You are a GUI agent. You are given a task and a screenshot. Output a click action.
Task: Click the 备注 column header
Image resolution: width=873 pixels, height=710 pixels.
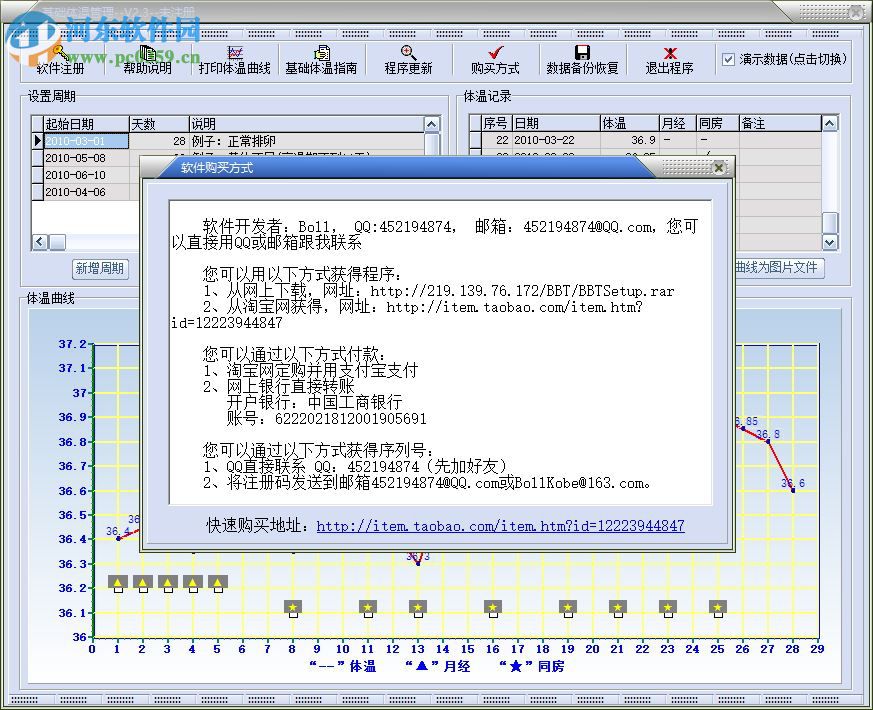tap(780, 123)
